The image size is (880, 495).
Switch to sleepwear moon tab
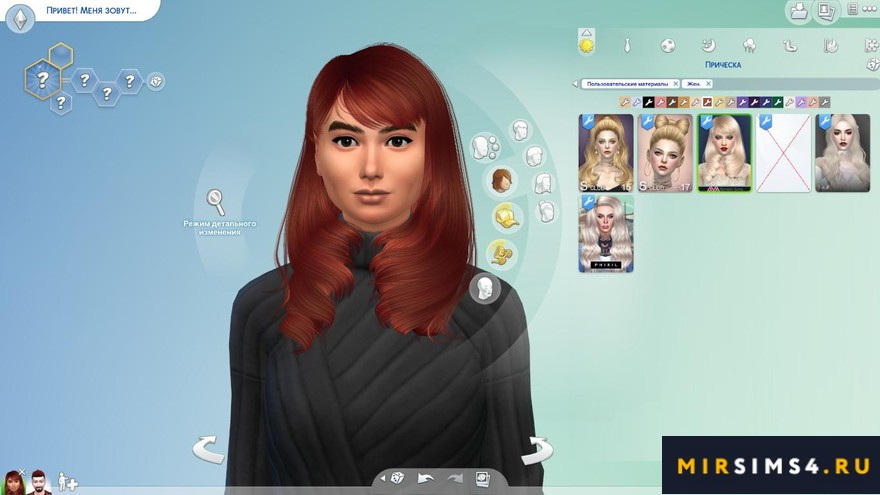(708, 45)
